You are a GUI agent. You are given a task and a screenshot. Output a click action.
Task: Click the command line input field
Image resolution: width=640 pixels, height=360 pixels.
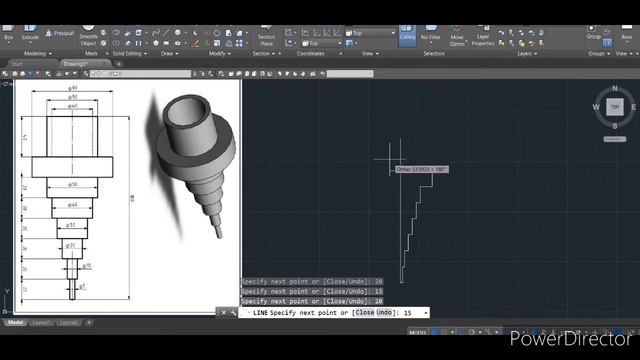point(334,313)
